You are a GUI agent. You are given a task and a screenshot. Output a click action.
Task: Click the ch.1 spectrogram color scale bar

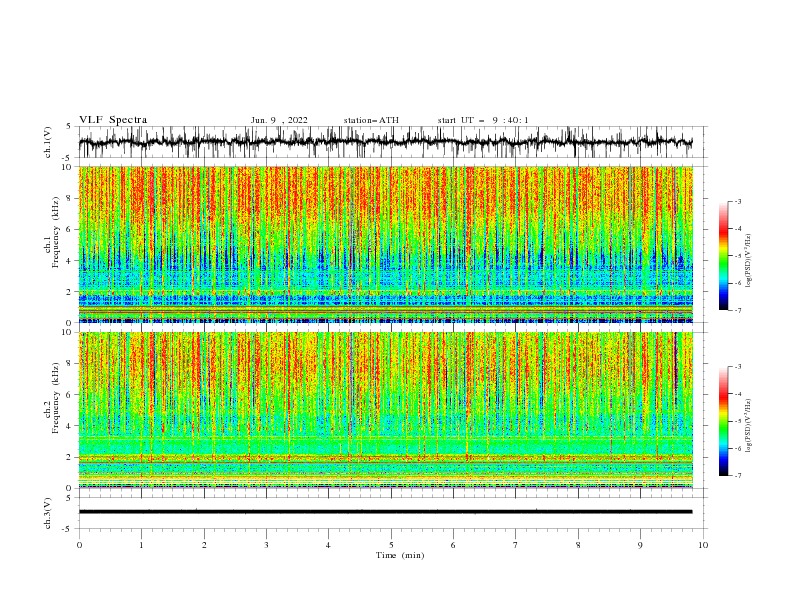pyautogui.click(x=723, y=256)
